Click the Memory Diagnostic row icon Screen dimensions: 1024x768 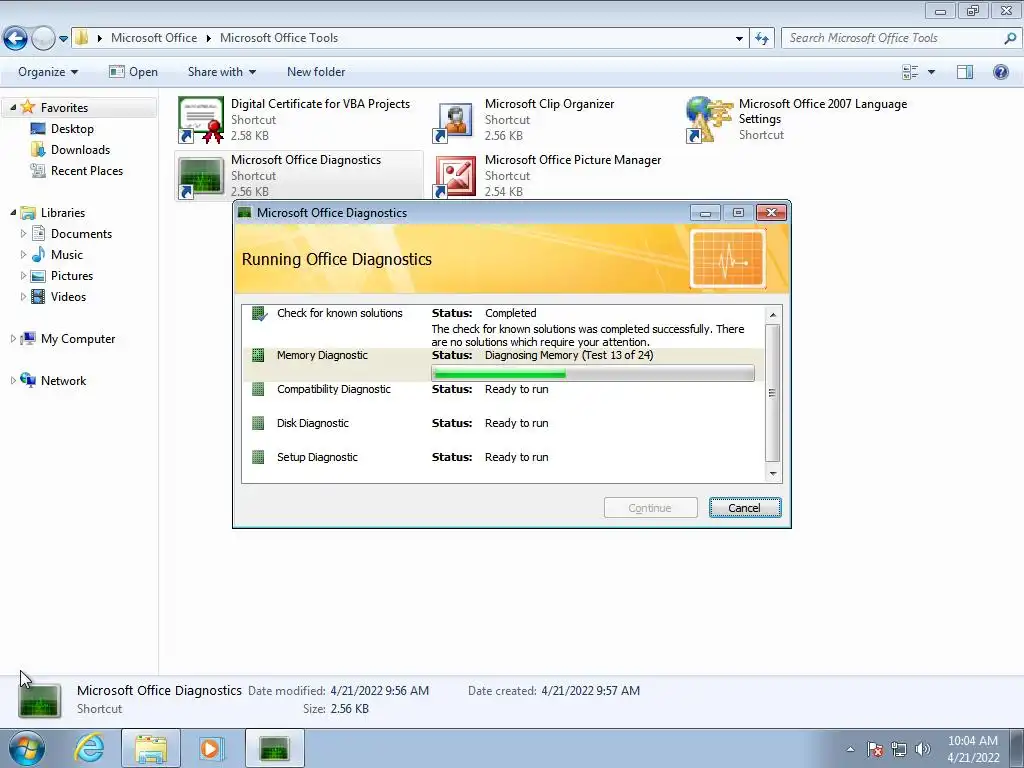(x=258, y=355)
